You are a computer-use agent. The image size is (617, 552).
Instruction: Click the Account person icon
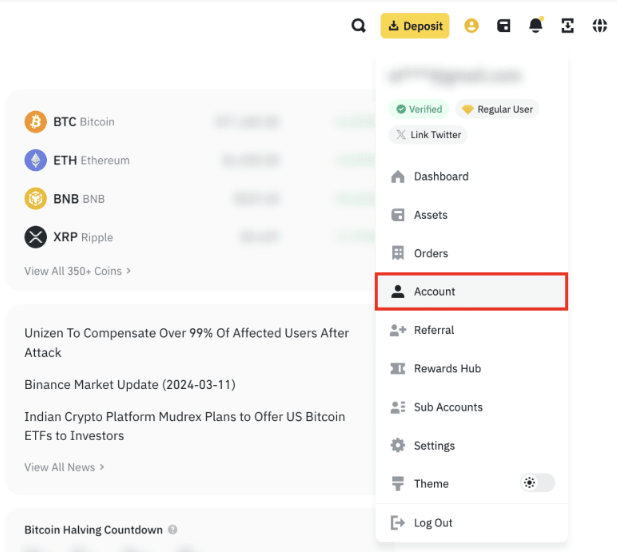pos(397,292)
